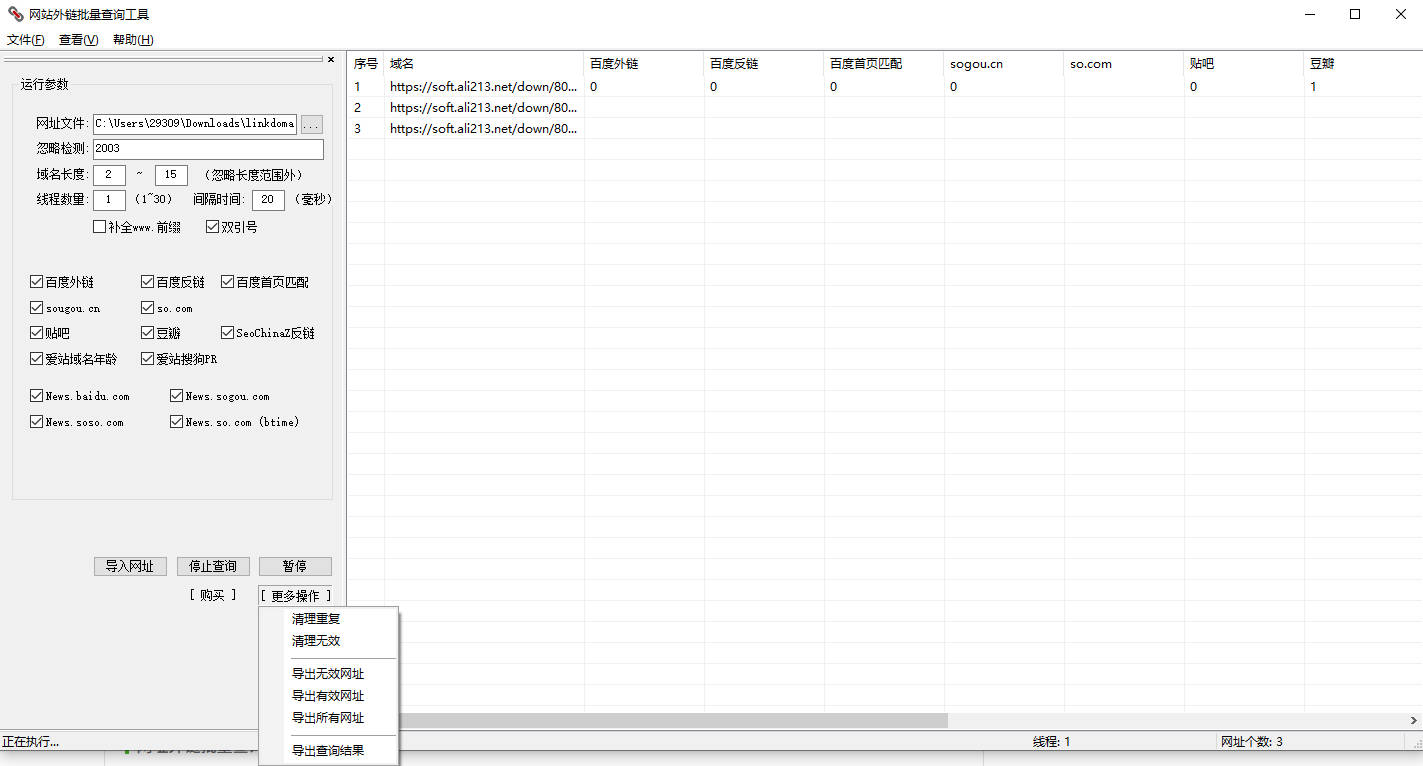The image size is (1423, 766).
Task: Choose 导出所有网址 menu entry
Action: pos(328,718)
